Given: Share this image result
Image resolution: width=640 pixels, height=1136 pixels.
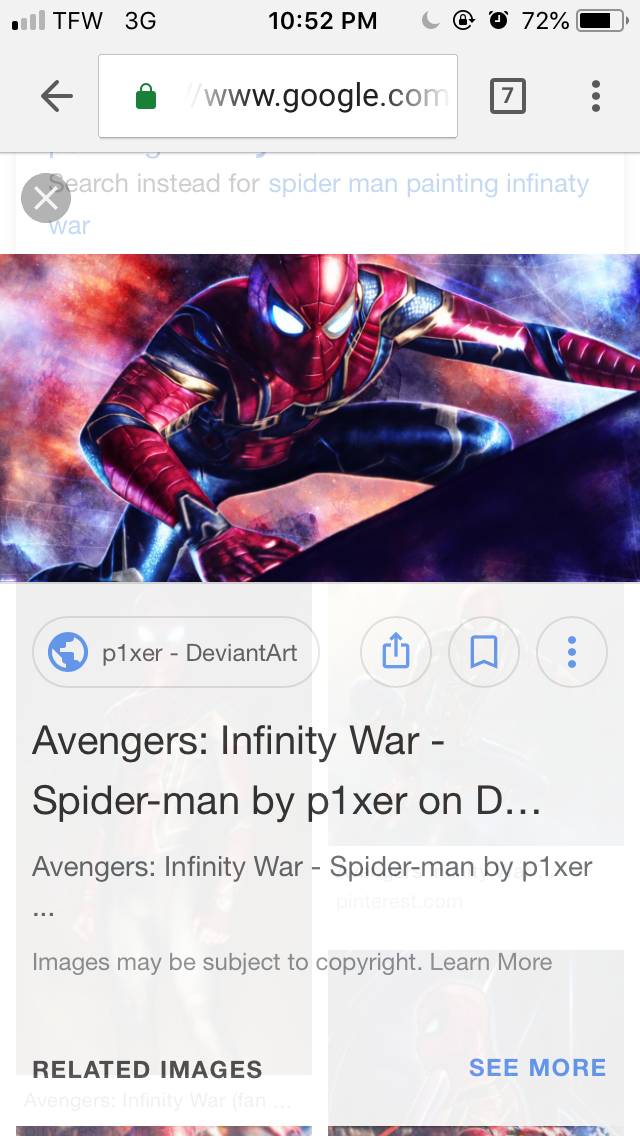Looking at the screenshot, I should tap(396, 652).
